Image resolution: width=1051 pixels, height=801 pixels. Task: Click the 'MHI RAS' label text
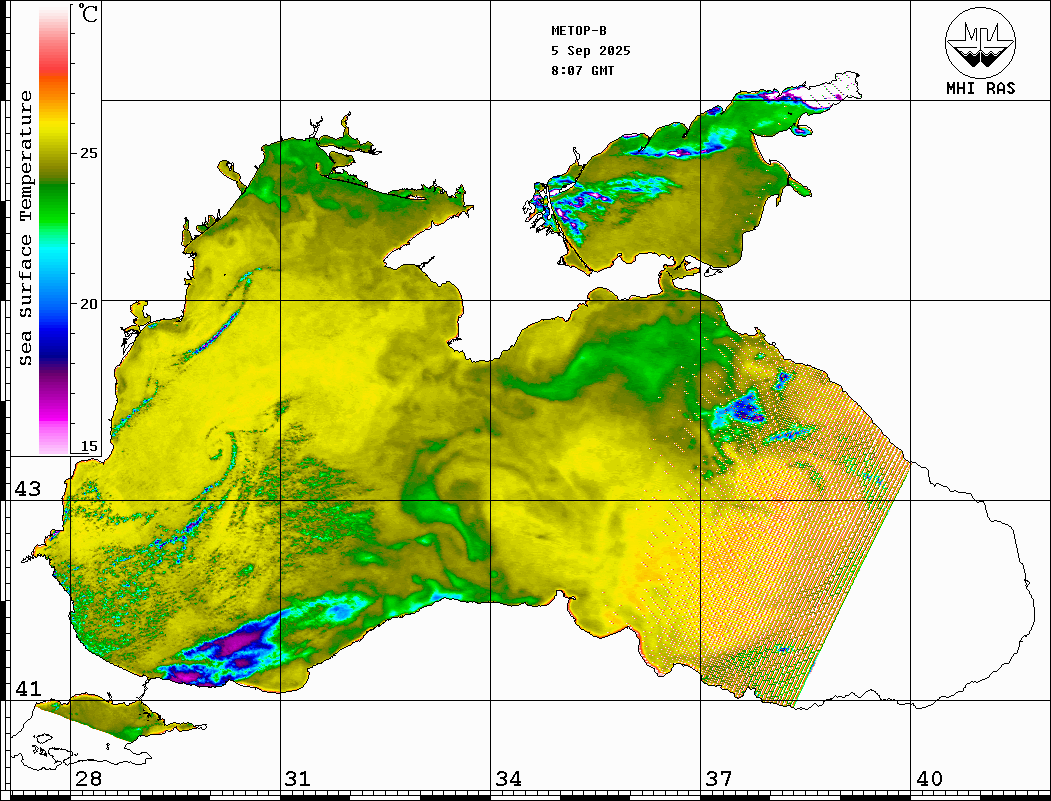(981, 88)
